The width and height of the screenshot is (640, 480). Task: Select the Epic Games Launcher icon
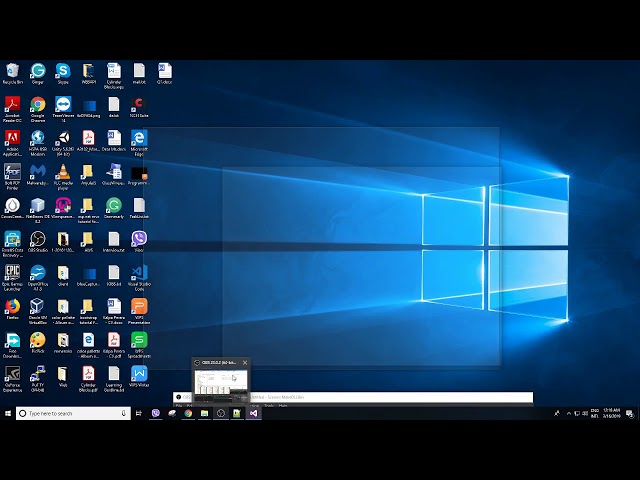[12, 278]
